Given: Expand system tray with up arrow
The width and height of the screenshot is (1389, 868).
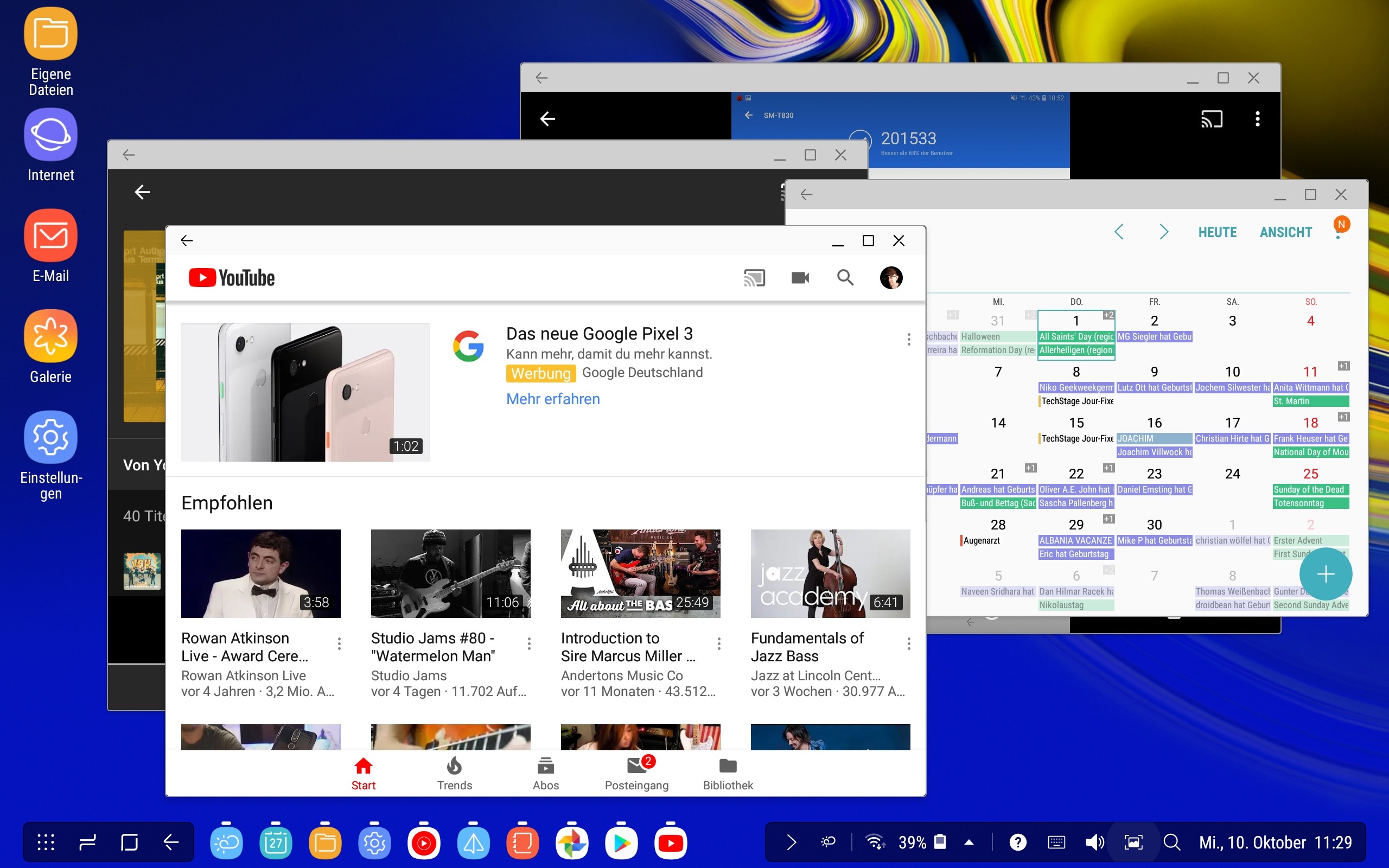Looking at the screenshot, I should click(x=969, y=842).
